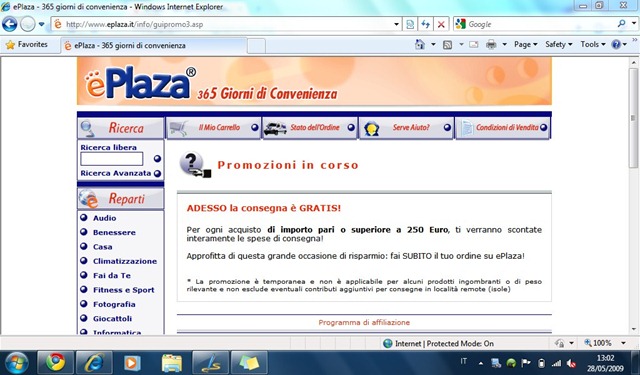Open the Fai da Te department link

[x=112, y=275]
